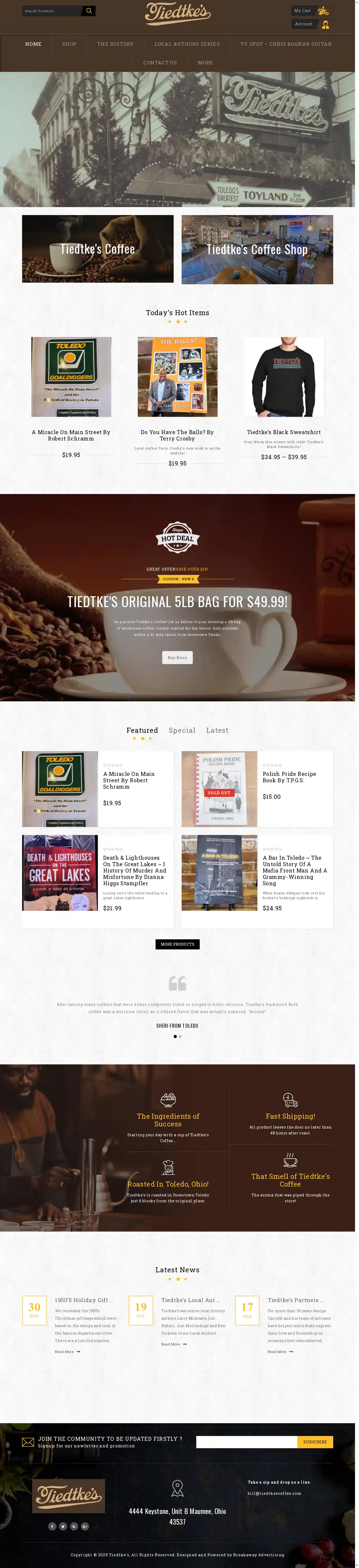Click the map location pin icon

(x=177, y=1488)
